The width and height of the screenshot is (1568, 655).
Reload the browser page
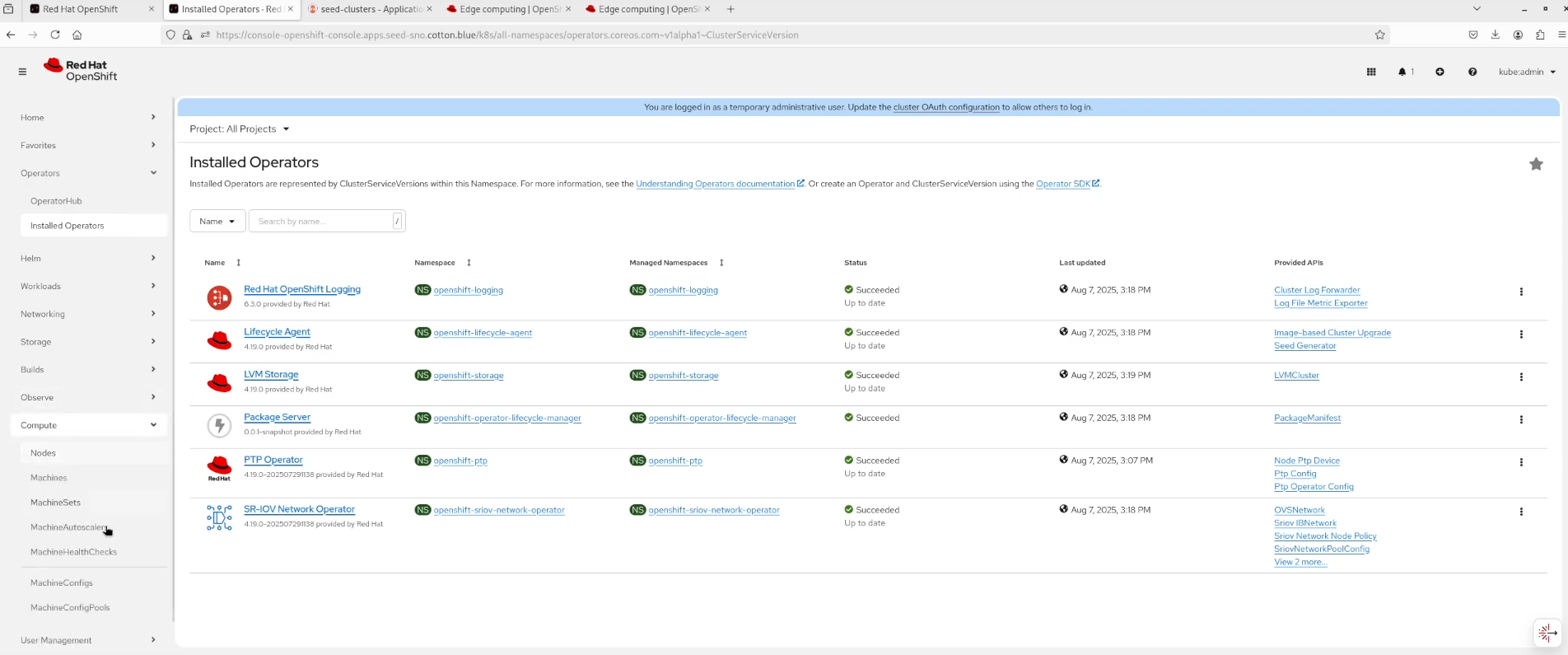point(55,35)
